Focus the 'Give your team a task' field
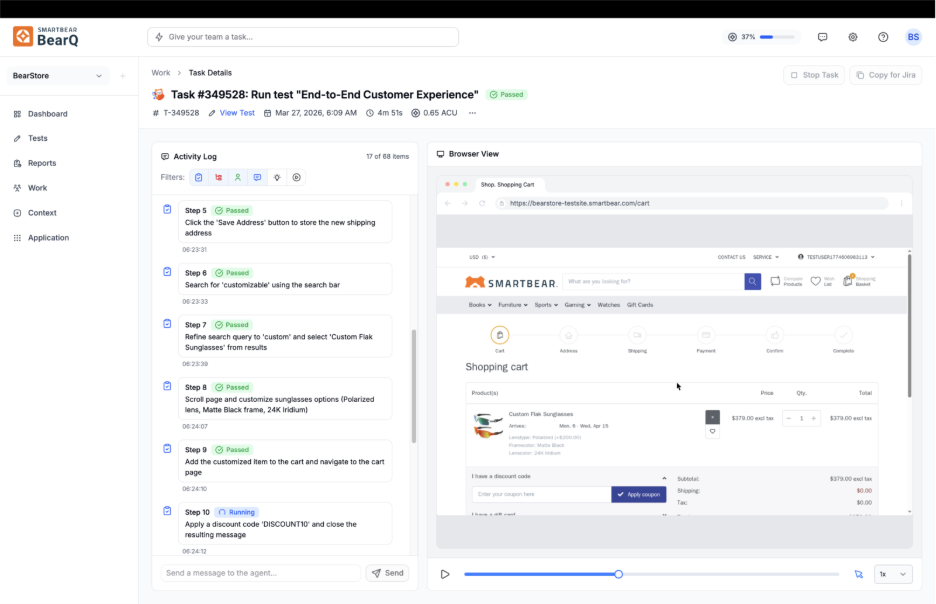 click(x=303, y=37)
